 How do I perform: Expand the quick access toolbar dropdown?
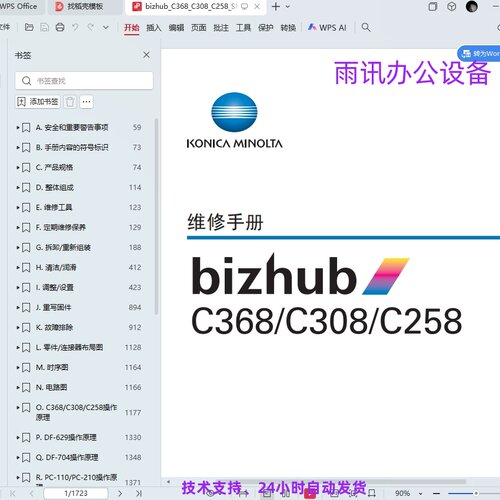[x=106, y=27]
